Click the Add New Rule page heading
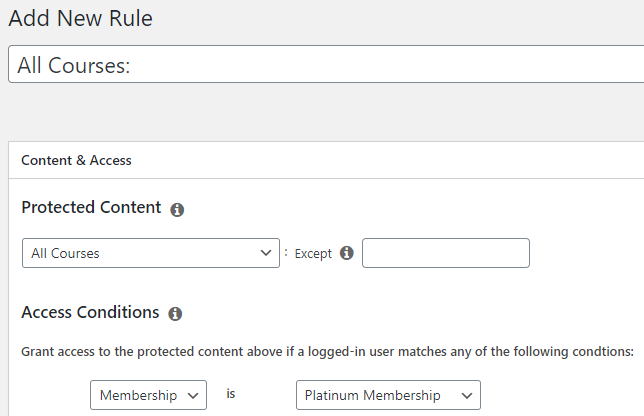The height and width of the screenshot is (416, 644). coord(80,18)
